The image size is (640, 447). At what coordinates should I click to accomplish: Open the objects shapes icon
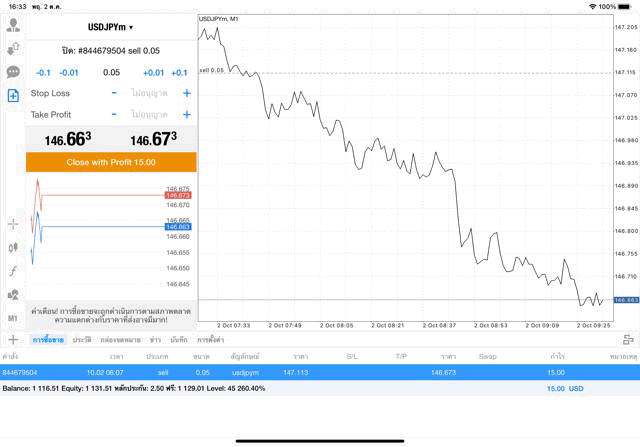(13, 295)
